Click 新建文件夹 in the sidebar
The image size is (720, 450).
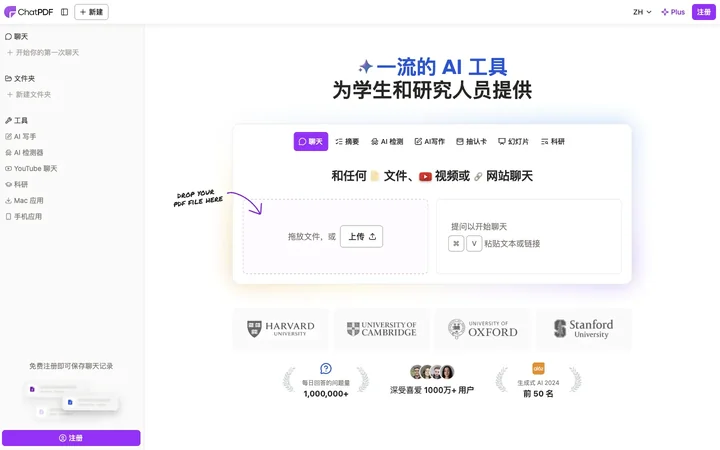[29, 94]
